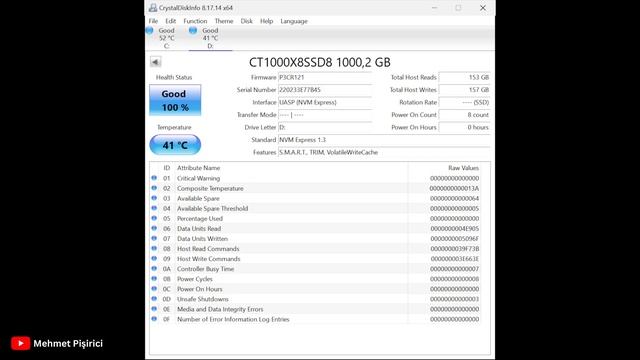Viewport: 640px width, 360px height.
Task: Click the status dot of Controller Busy Time row
Action: [x=154, y=269]
